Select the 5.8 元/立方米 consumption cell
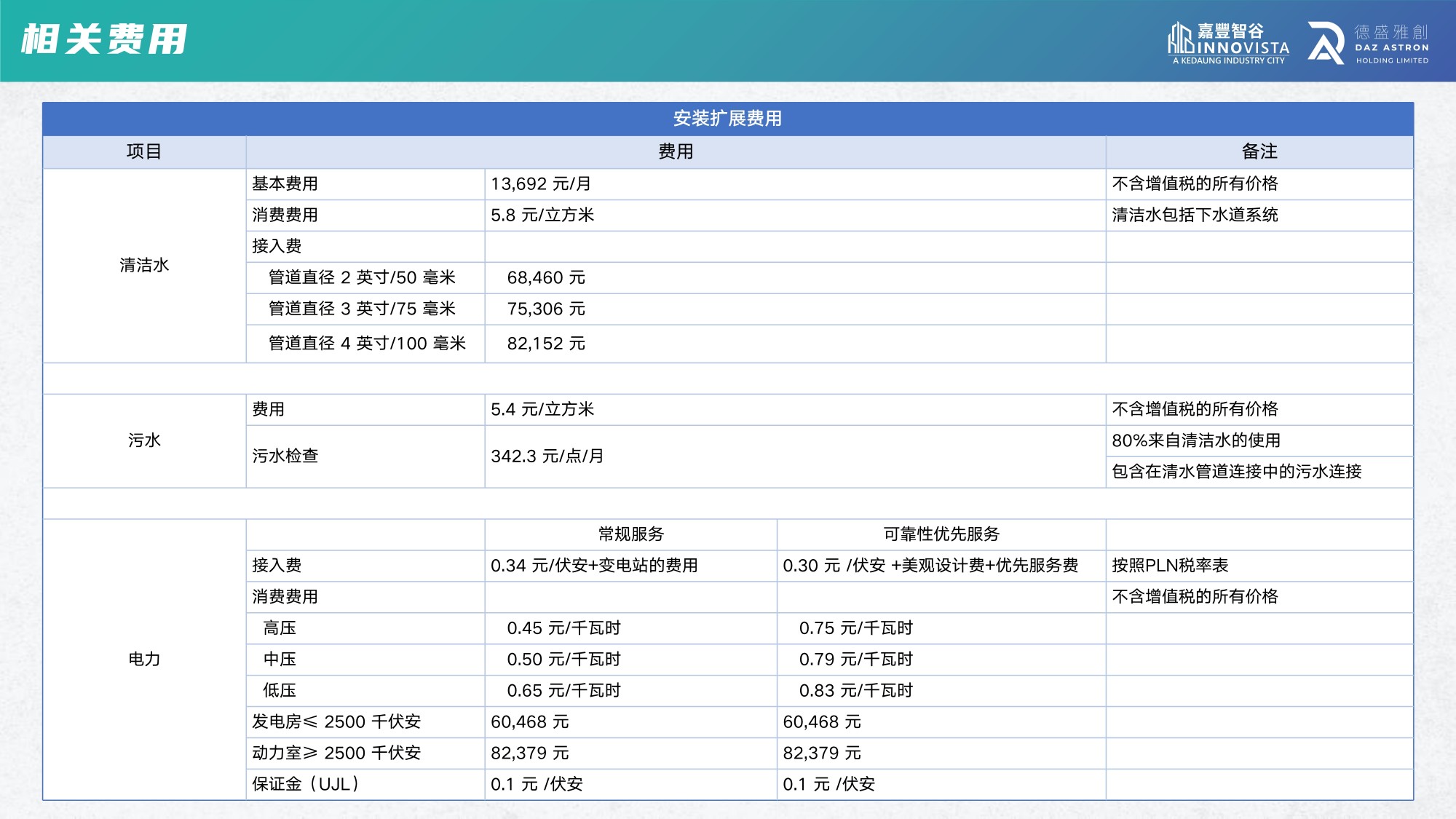1456x819 pixels. coord(542,215)
